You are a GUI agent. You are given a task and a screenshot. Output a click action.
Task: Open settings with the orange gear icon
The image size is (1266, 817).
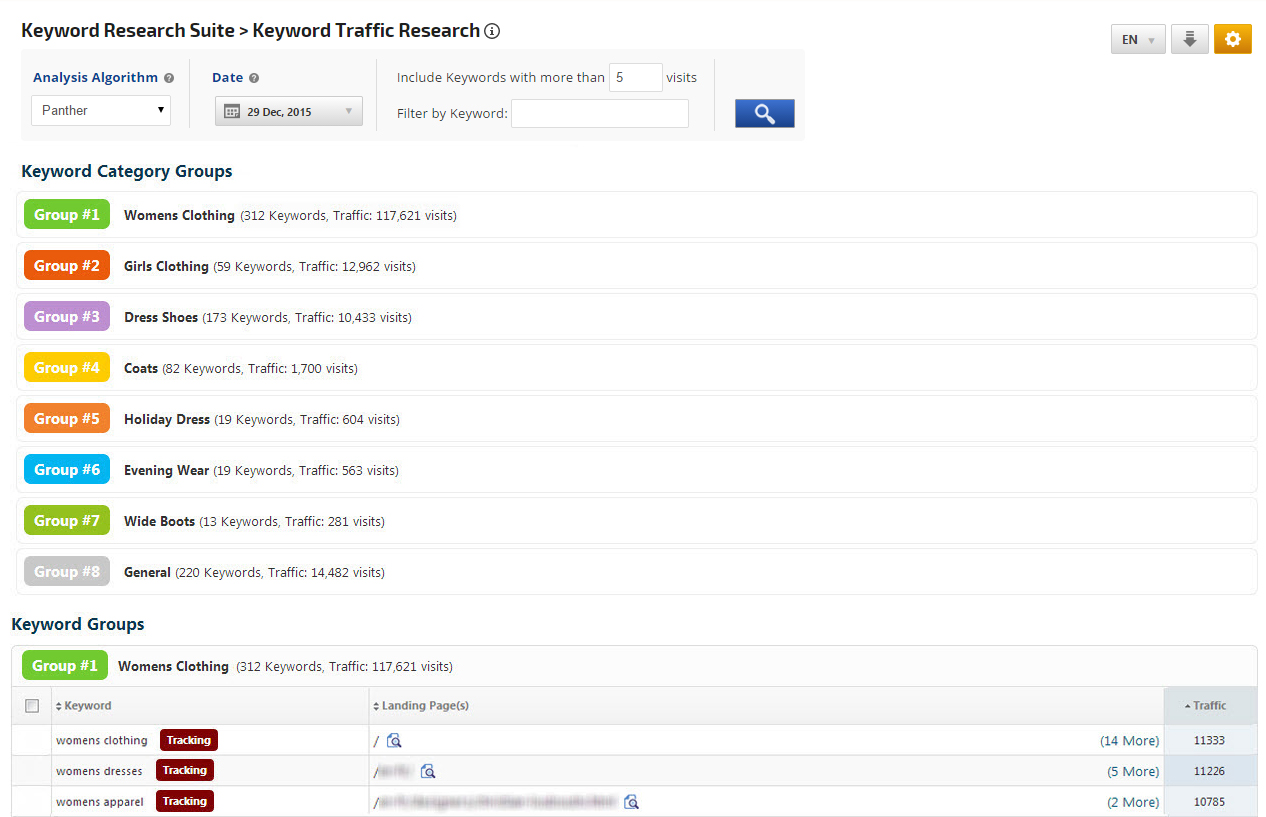coord(1232,39)
